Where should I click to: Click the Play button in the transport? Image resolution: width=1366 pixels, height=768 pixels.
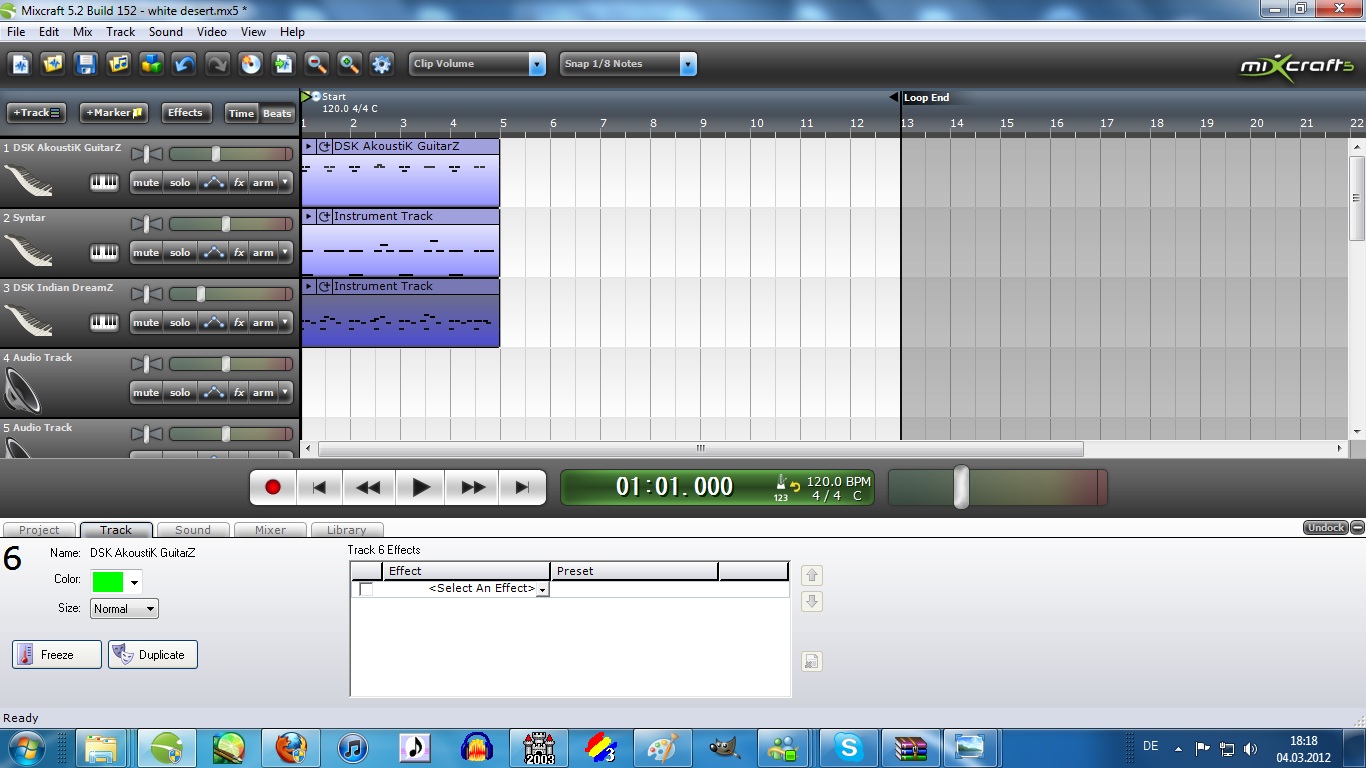[x=421, y=487]
